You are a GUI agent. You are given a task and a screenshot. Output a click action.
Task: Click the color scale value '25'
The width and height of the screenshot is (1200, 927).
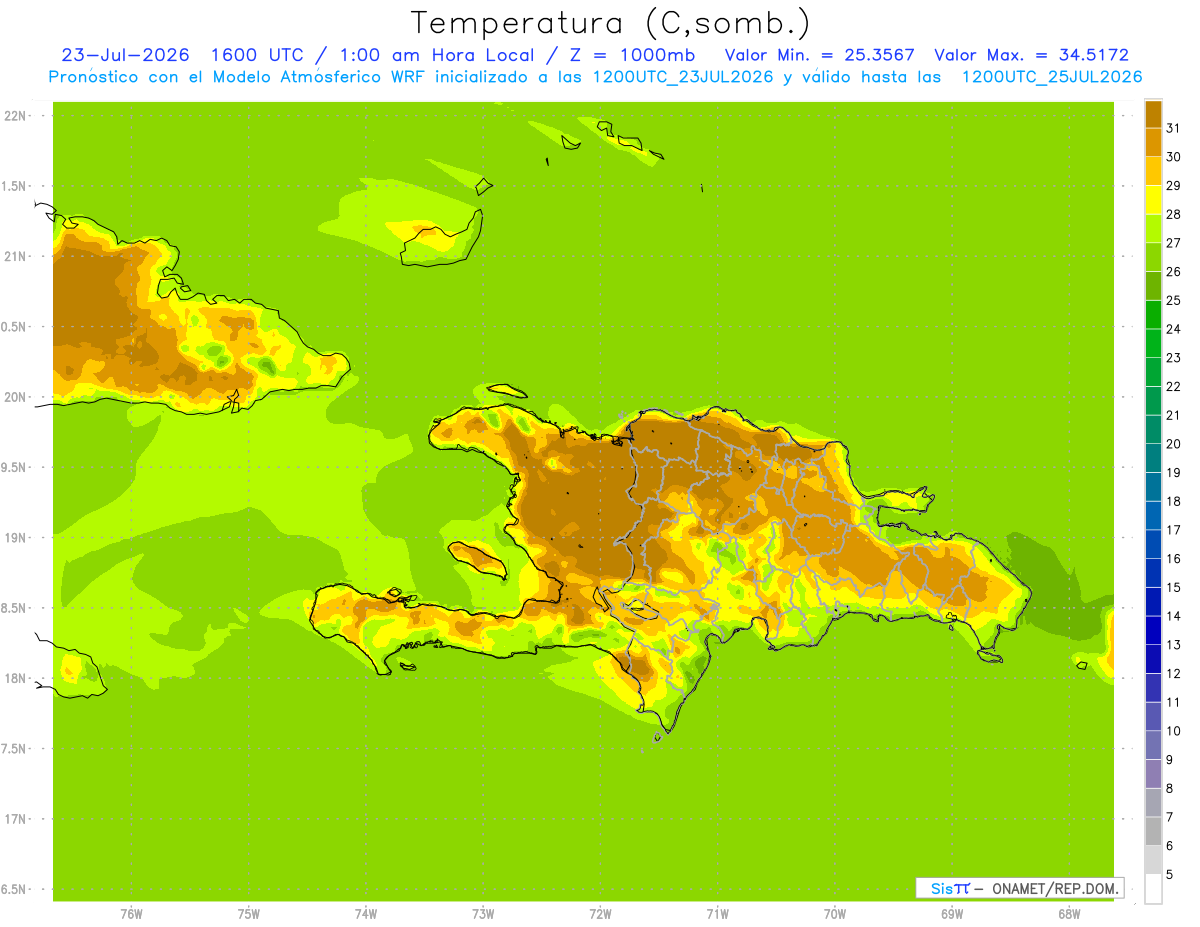(1173, 300)
